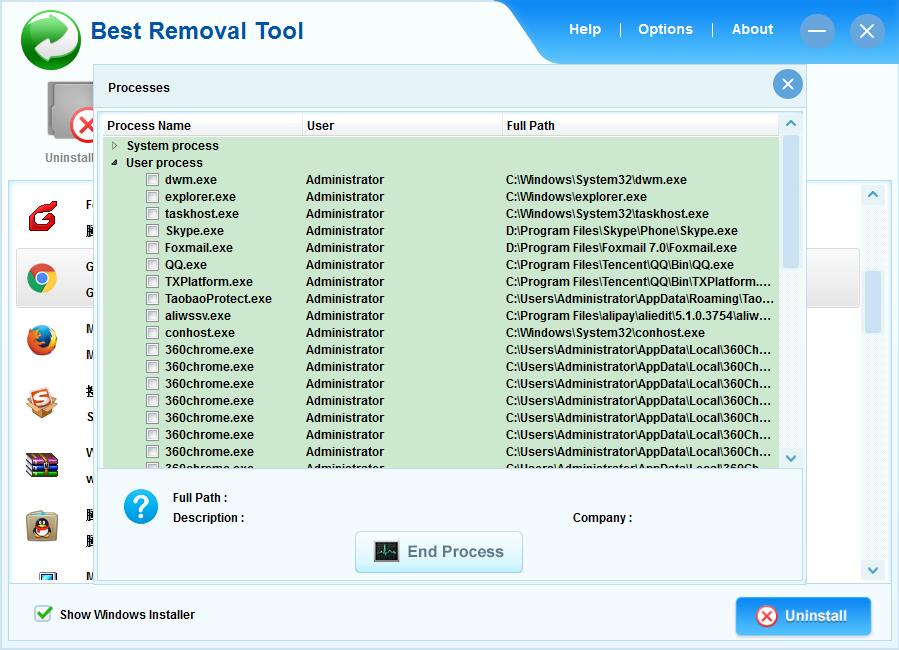Screen dimensions: 899x650
Task: Check the TaobaoProtect.exe checkbox
Action: point(153,299)
